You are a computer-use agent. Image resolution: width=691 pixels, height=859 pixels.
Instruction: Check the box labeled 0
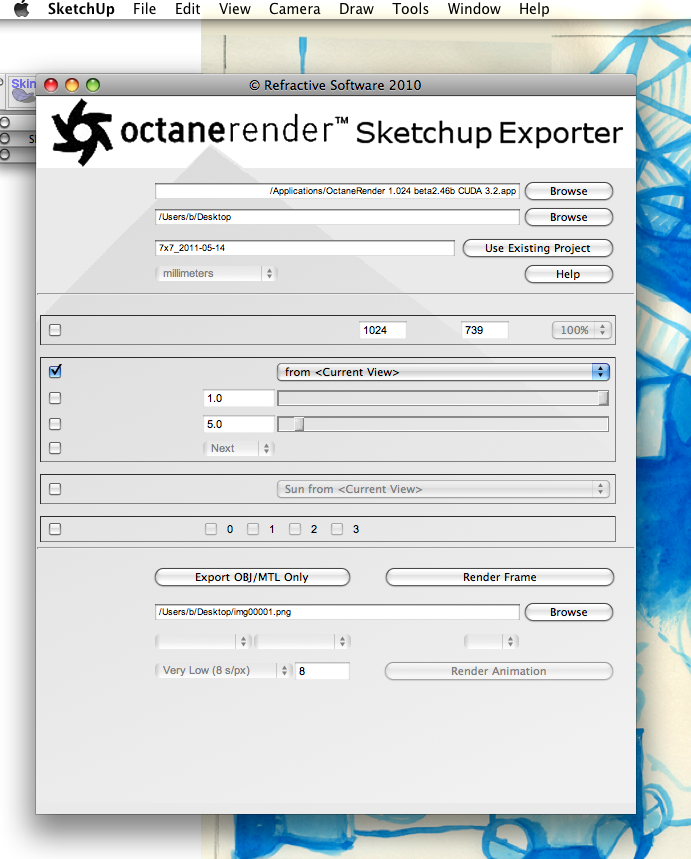(x=211, y=529)
